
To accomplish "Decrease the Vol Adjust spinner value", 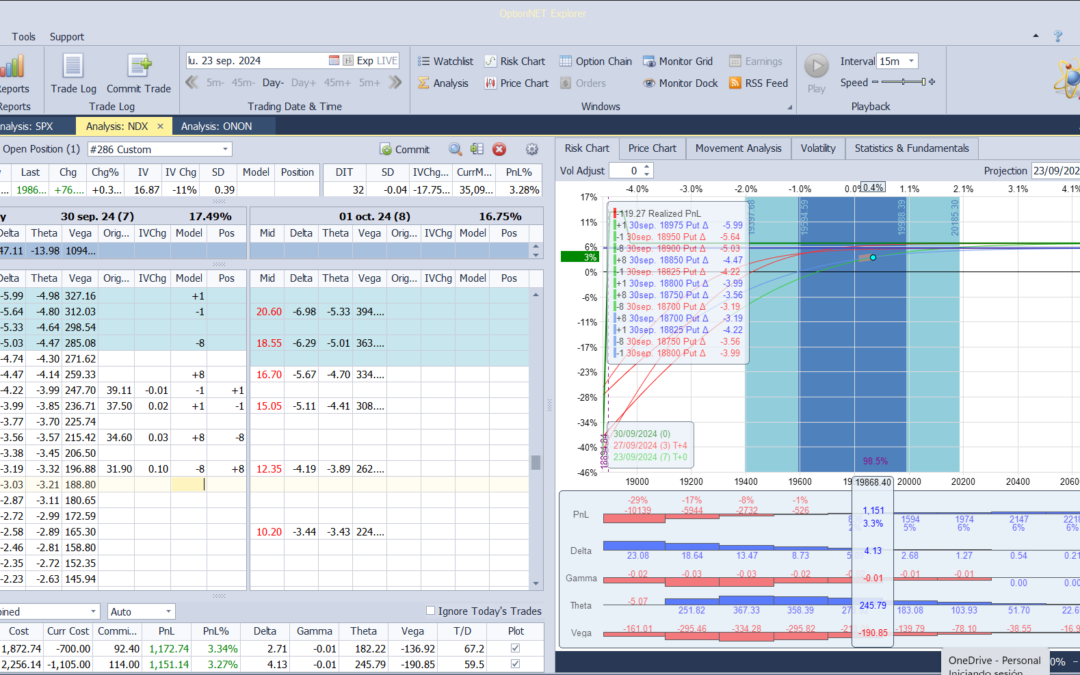I will coord(646,174).
